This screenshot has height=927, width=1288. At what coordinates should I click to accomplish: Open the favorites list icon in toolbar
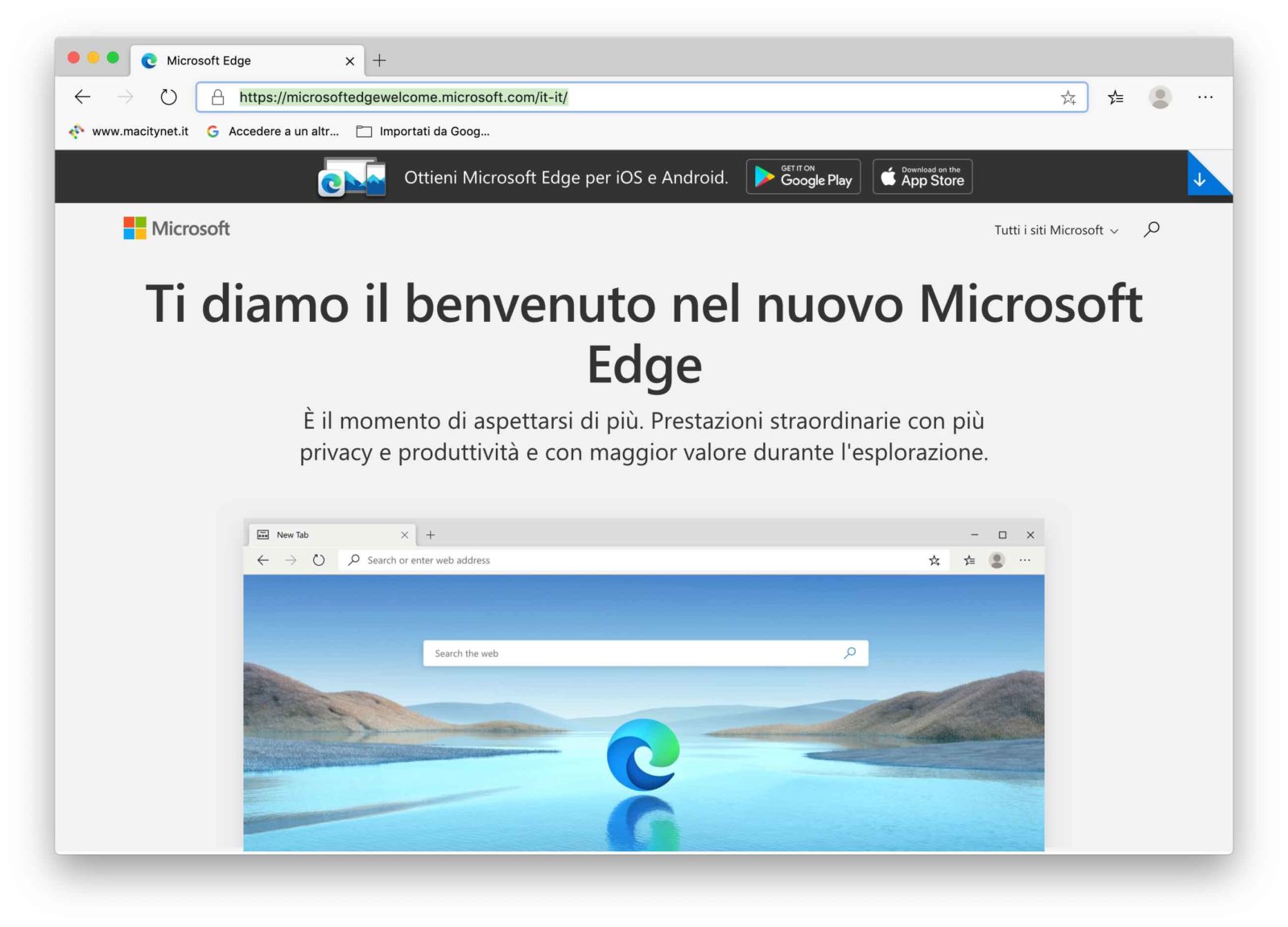click(1116, 97)
